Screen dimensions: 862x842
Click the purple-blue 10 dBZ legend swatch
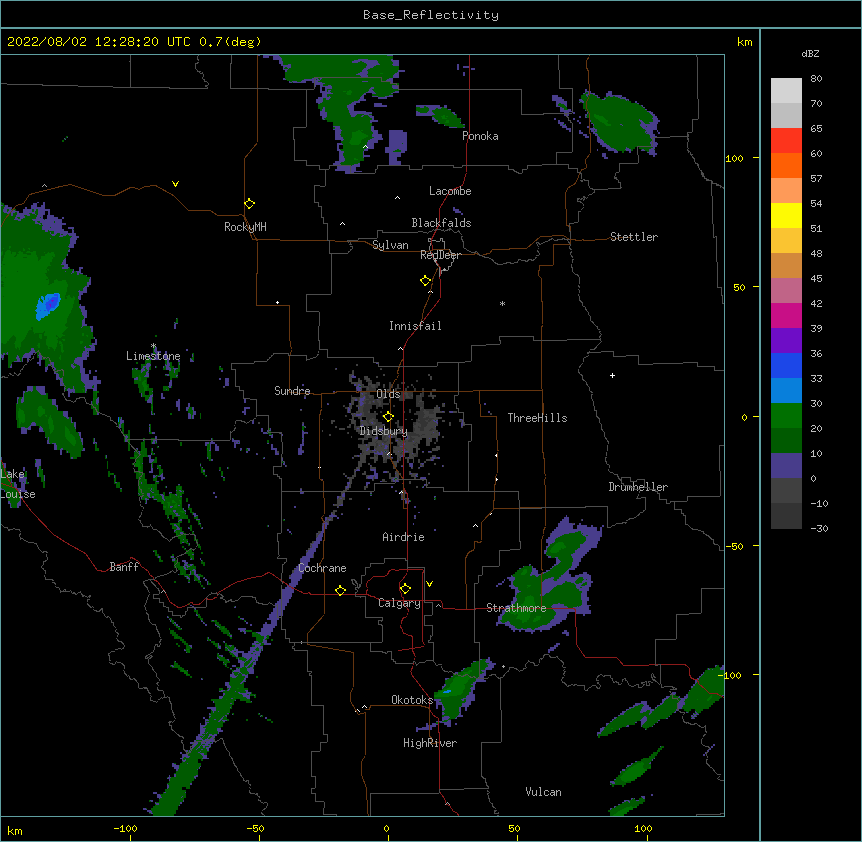point(786,466)
